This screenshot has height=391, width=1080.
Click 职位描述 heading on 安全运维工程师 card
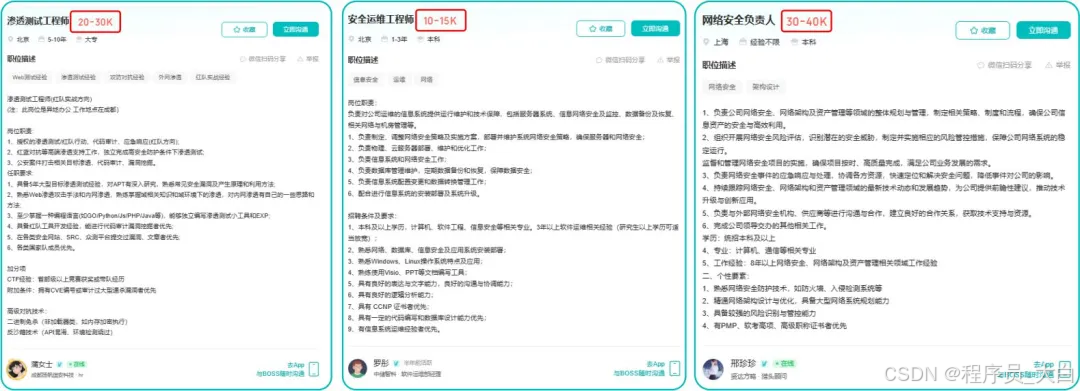(364, 60)
